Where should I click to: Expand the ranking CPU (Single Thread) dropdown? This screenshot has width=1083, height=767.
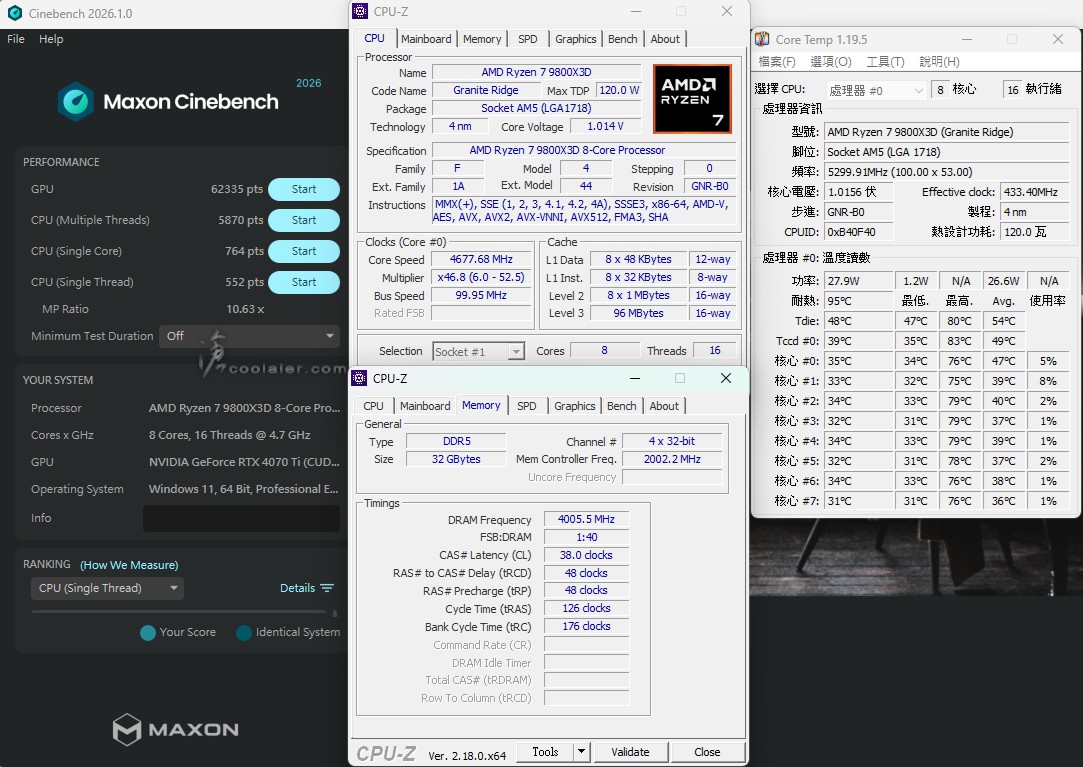tap(106, 588)
